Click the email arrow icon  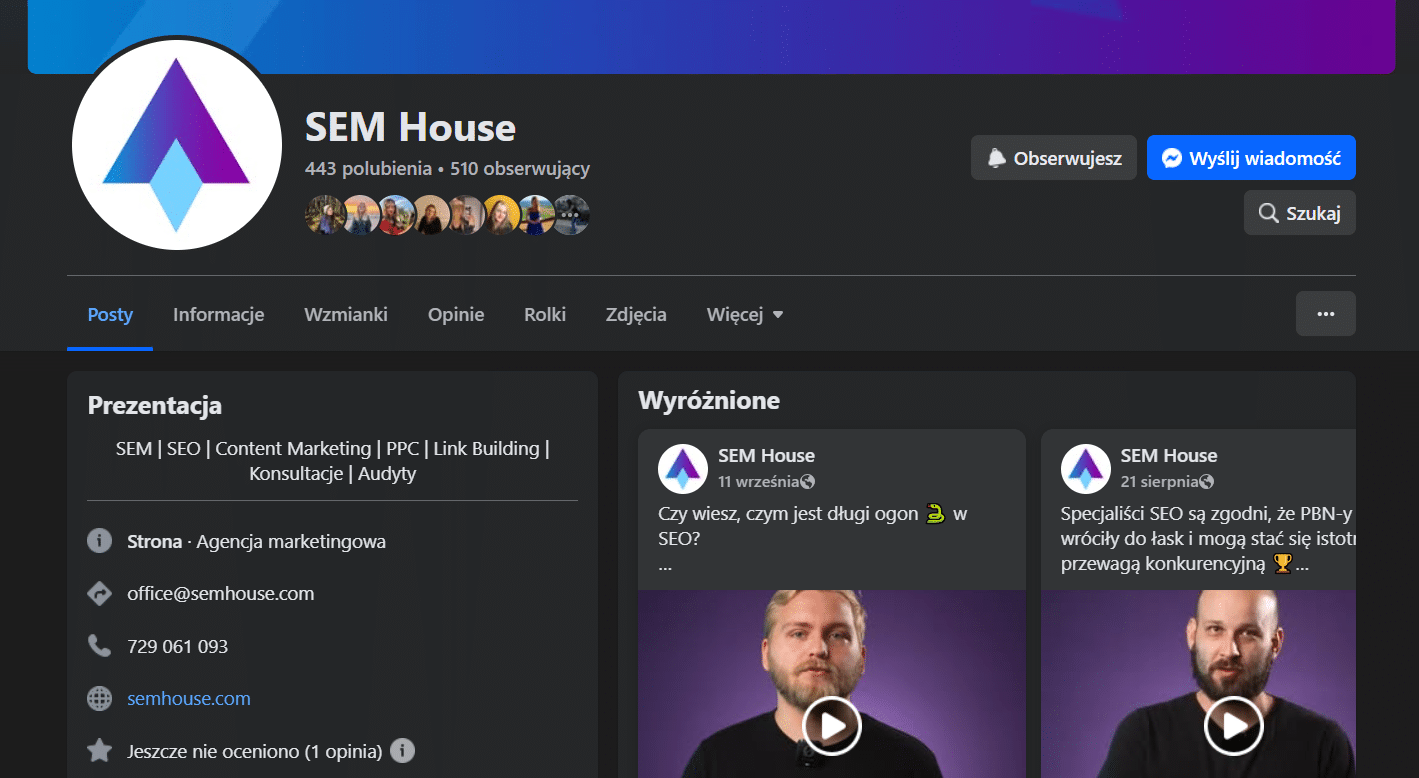(x=99, y=593)
